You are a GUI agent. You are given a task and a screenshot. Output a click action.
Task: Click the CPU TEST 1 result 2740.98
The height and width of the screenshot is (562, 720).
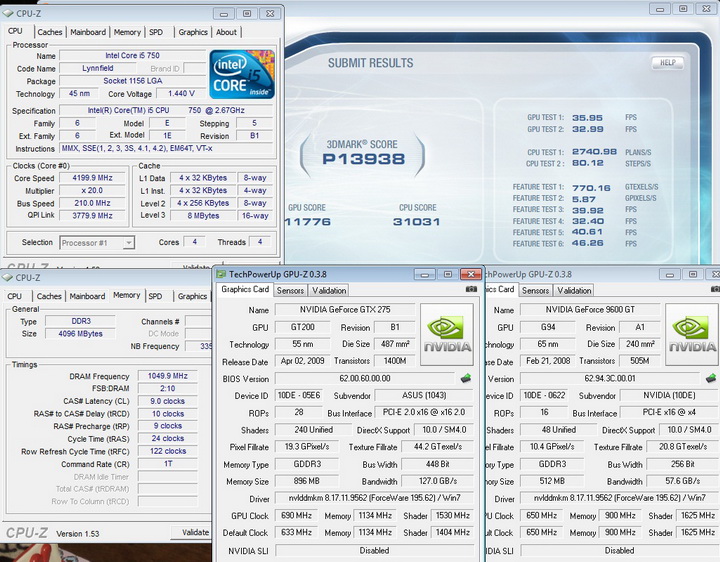click(594, 152)
